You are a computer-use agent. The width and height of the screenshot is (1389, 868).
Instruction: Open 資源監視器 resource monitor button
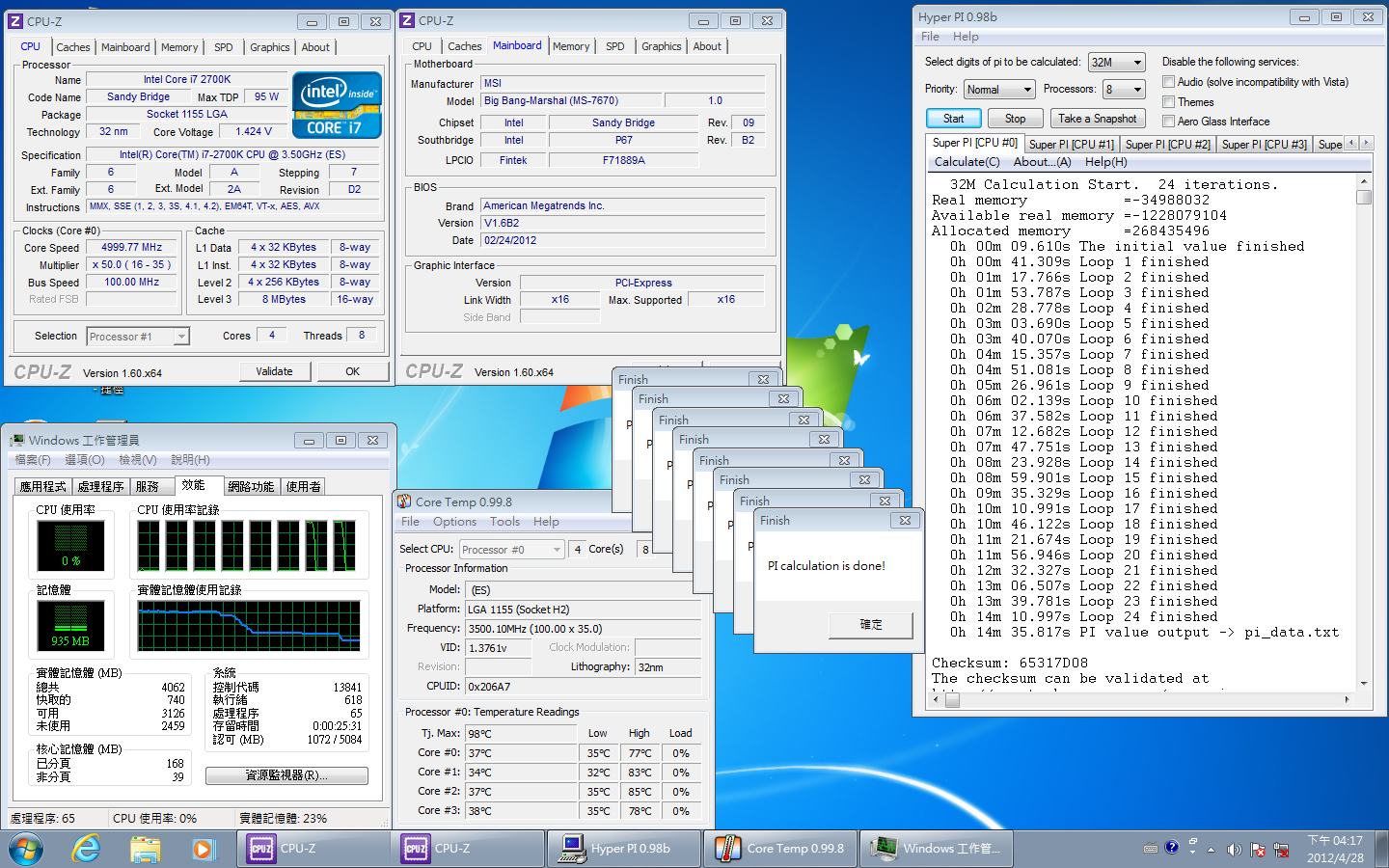[x=286, y=775]
